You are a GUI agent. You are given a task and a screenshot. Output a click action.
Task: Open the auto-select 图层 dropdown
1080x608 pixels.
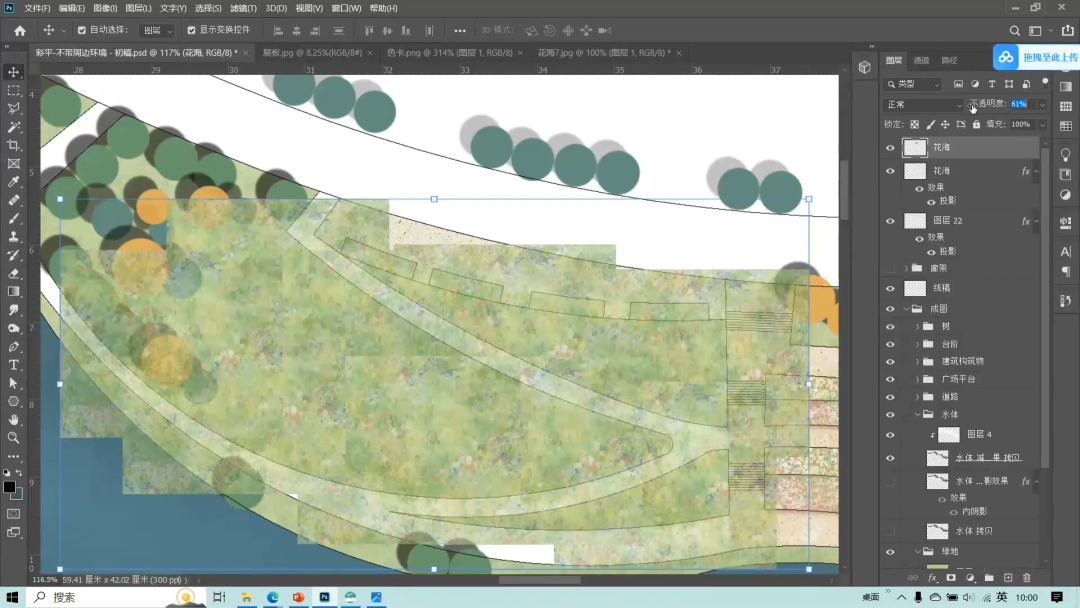click(x=158, y=30)
